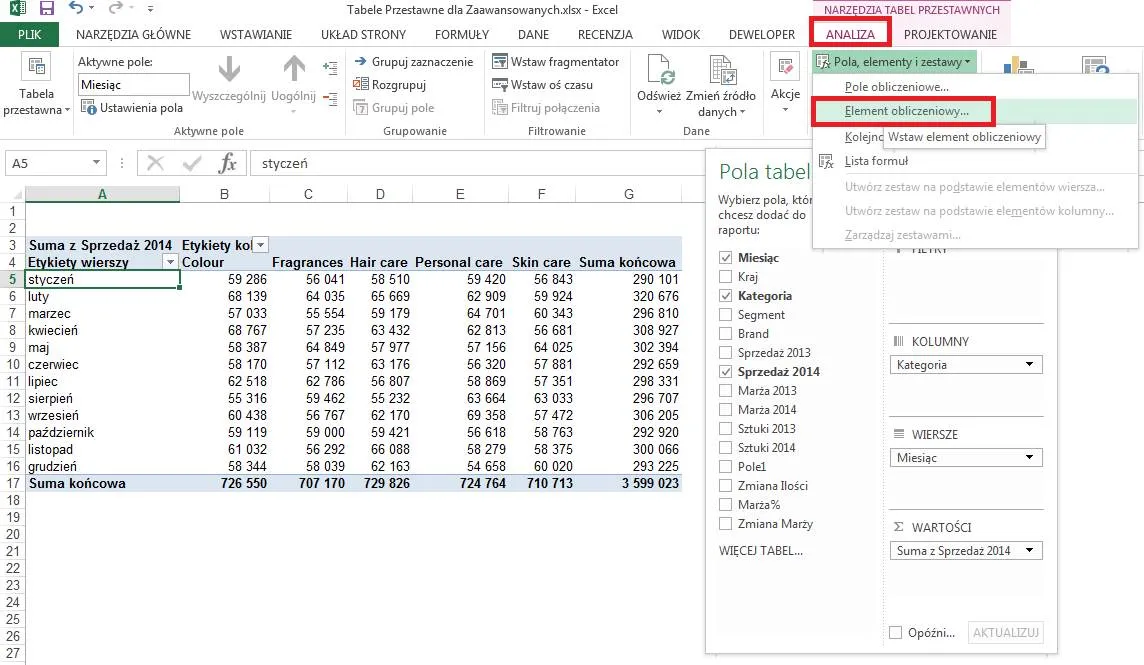Switch to PROJEKTOWANIE ribbon tab
The height and width of the screenshot is (665, 1144).
point(950,34)
